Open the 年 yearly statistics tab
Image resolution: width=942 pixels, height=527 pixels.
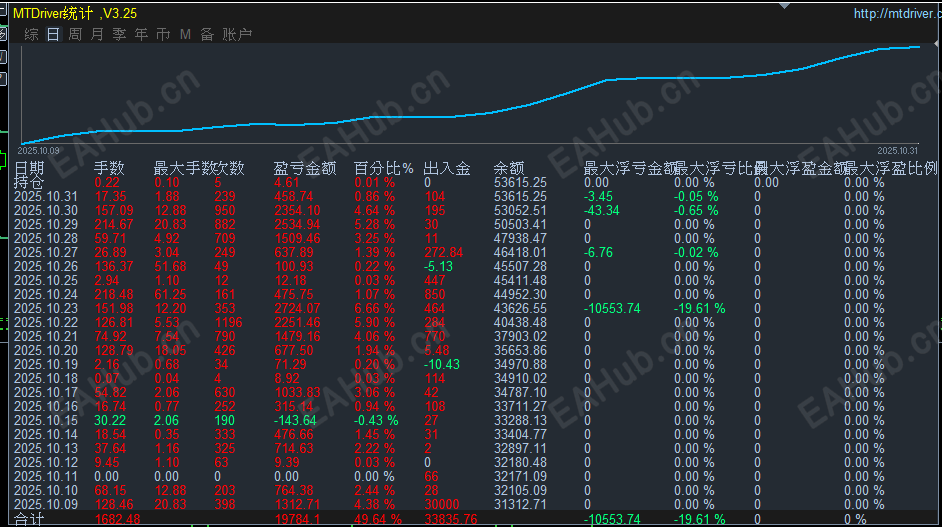(141, 35)
